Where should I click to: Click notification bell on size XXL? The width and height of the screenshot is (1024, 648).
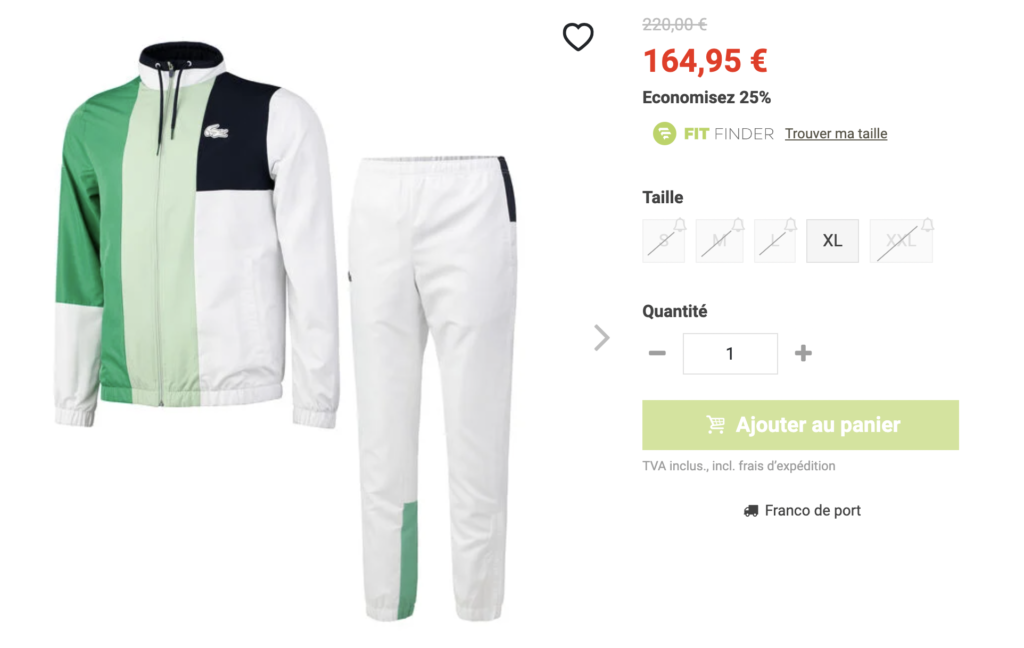[927, 225]
